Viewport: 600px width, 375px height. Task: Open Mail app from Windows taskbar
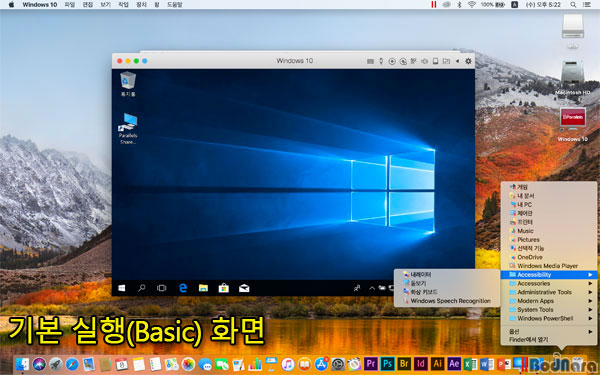click(x=244, y=288)
